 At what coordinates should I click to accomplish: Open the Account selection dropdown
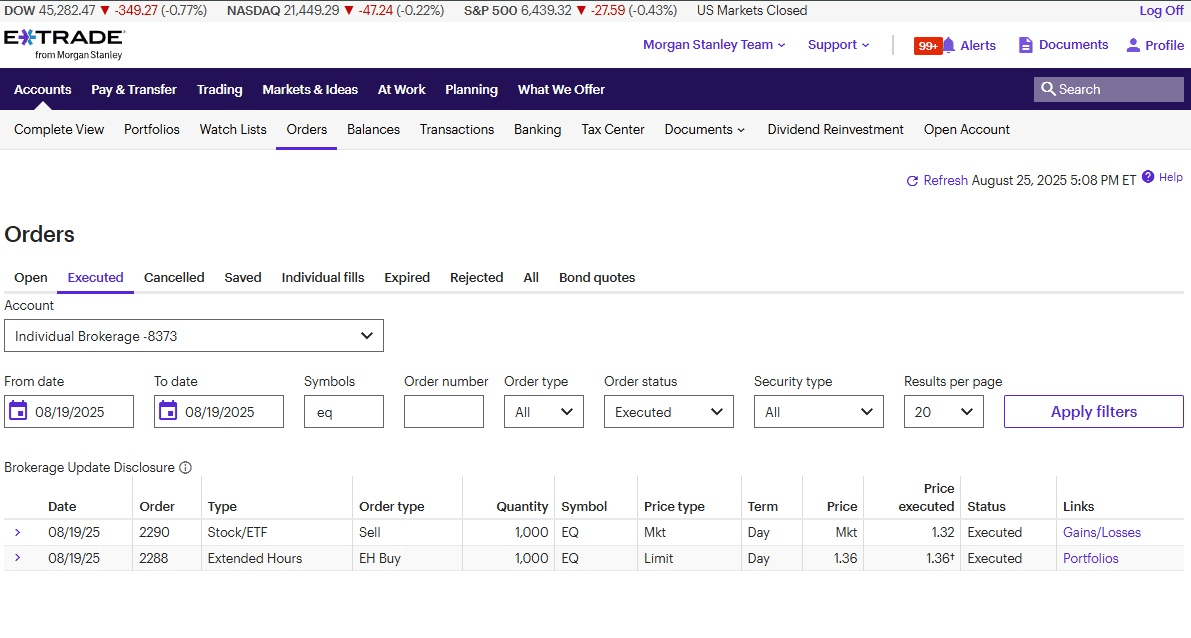tap(194, 336)
